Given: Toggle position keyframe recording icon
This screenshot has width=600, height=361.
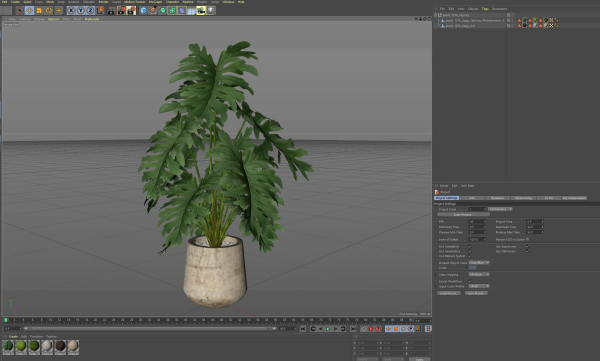Looking at the screenshot, I should tap(388, 329).
